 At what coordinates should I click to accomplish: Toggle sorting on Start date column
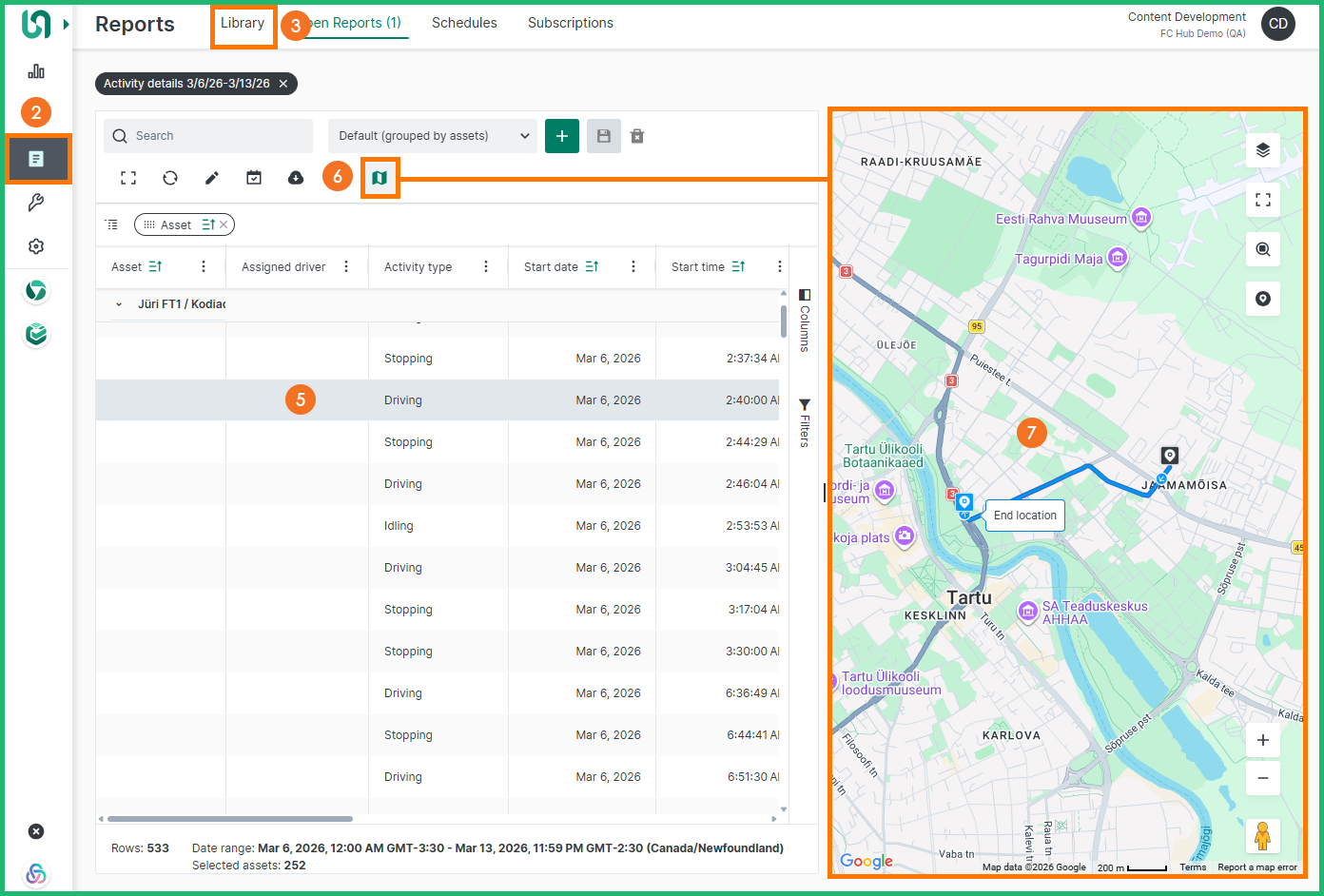[592, 267]
